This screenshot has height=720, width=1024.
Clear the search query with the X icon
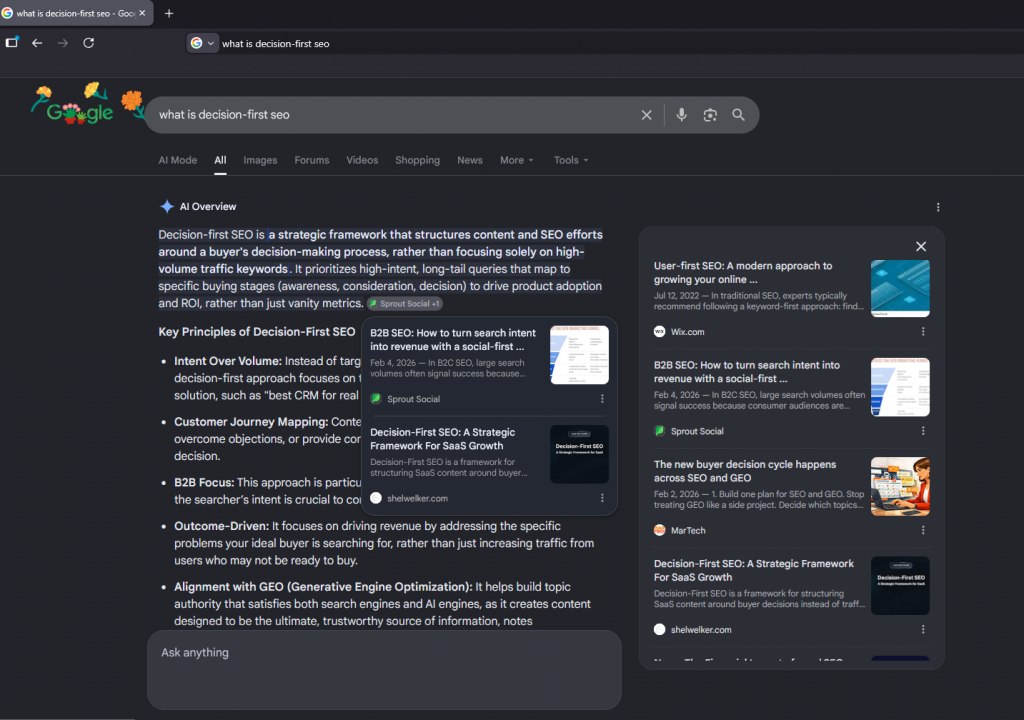pyautogui.click(x=647, y=115)
